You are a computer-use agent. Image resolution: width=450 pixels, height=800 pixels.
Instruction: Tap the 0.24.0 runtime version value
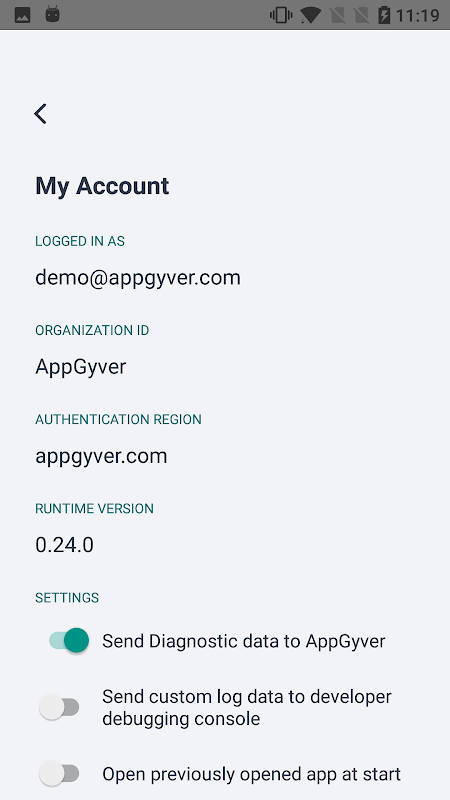click(64, 545)
